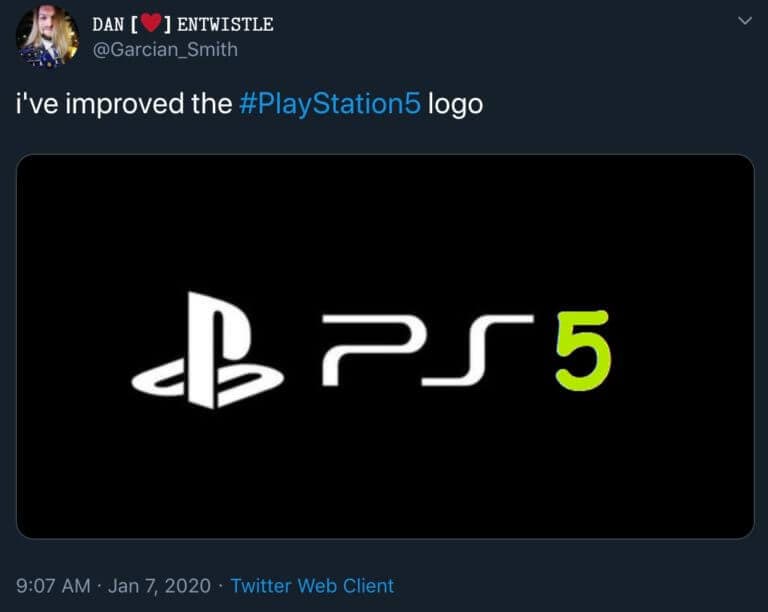Viewport: 768px width, 612px height.
Task: Click the word "logo" in tweet text
Action: point(455,104)
